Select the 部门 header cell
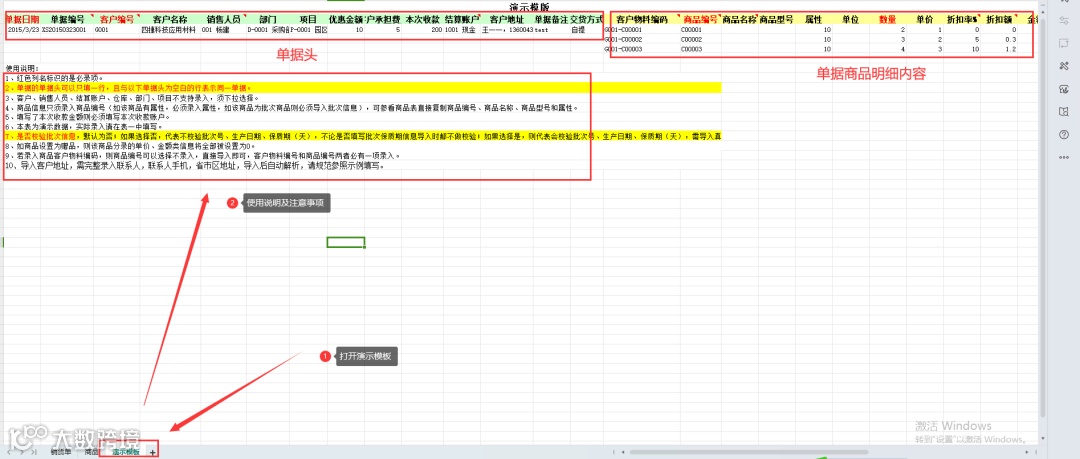 point(269,19)
